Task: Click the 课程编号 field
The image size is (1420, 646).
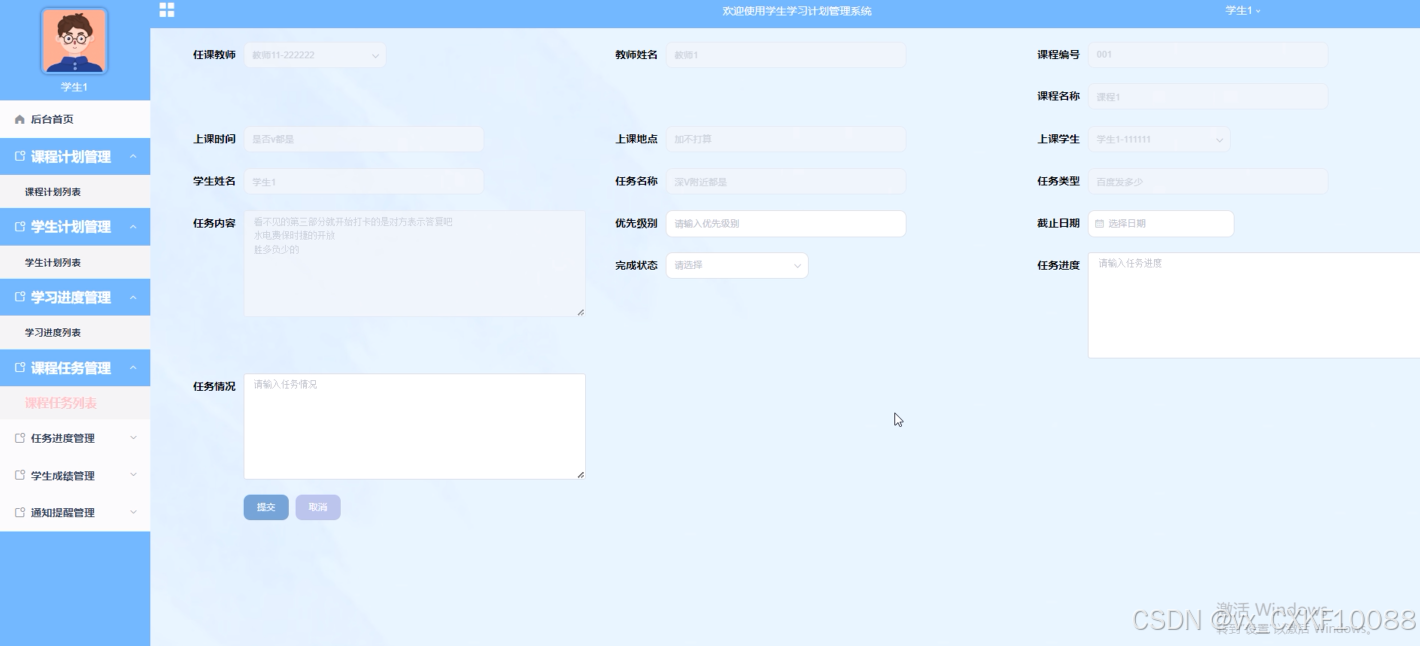Action: coord(1208,55)
